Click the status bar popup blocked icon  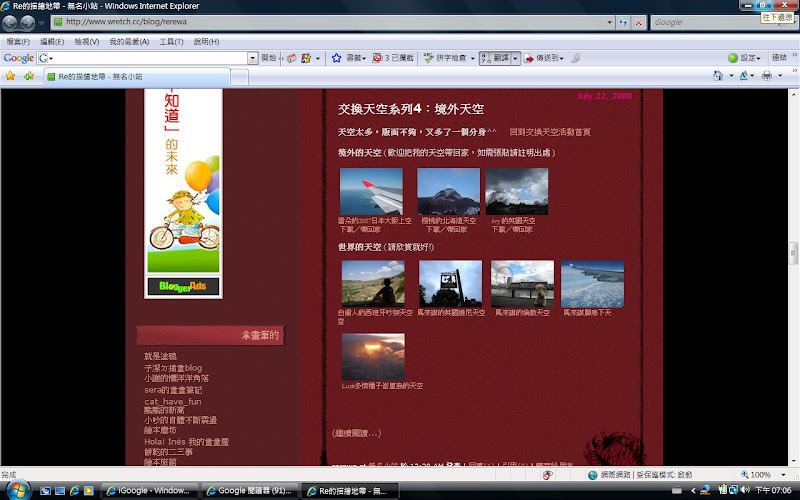[547, 475]
